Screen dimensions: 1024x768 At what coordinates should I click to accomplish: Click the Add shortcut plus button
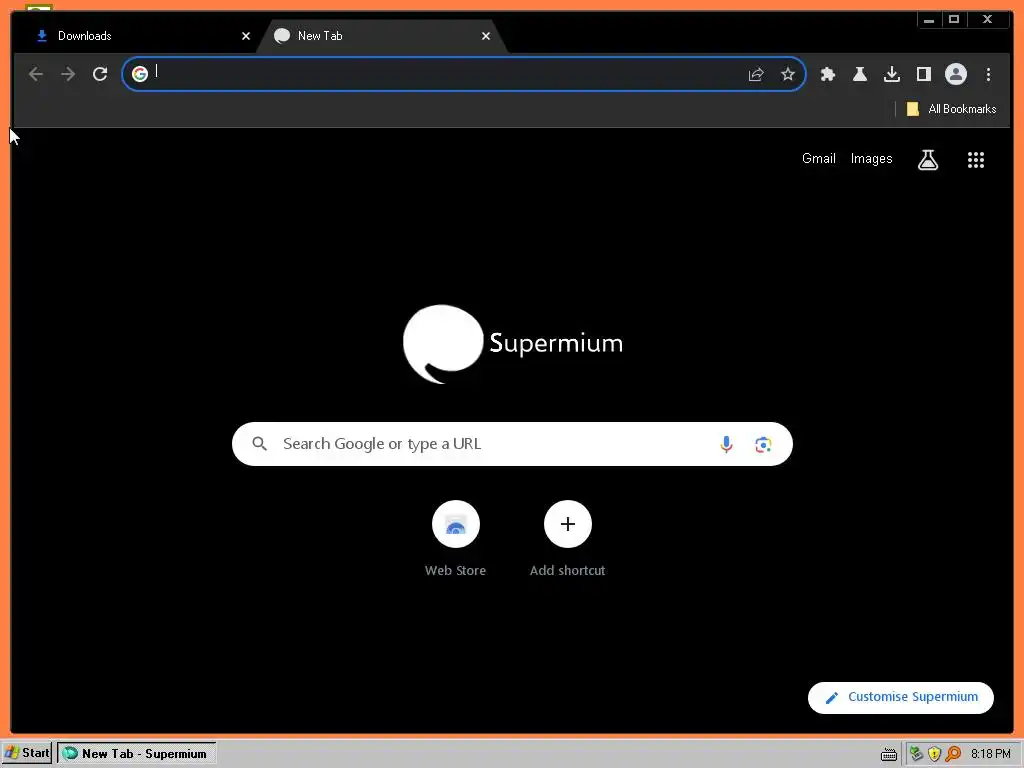pos(568,524)
